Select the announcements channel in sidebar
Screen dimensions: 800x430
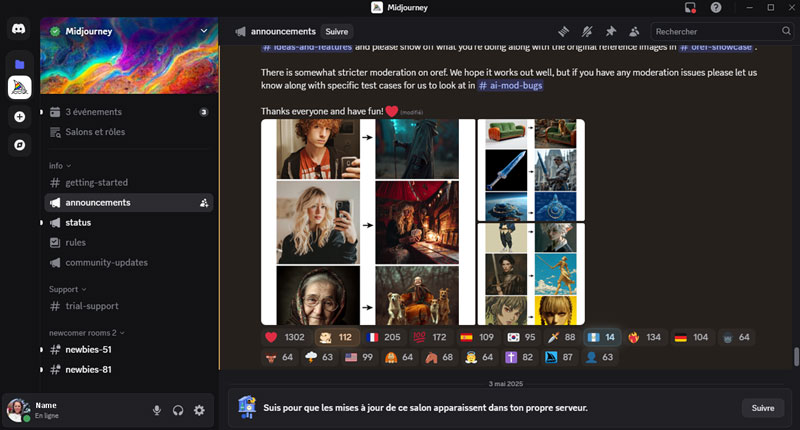[129, 203]
